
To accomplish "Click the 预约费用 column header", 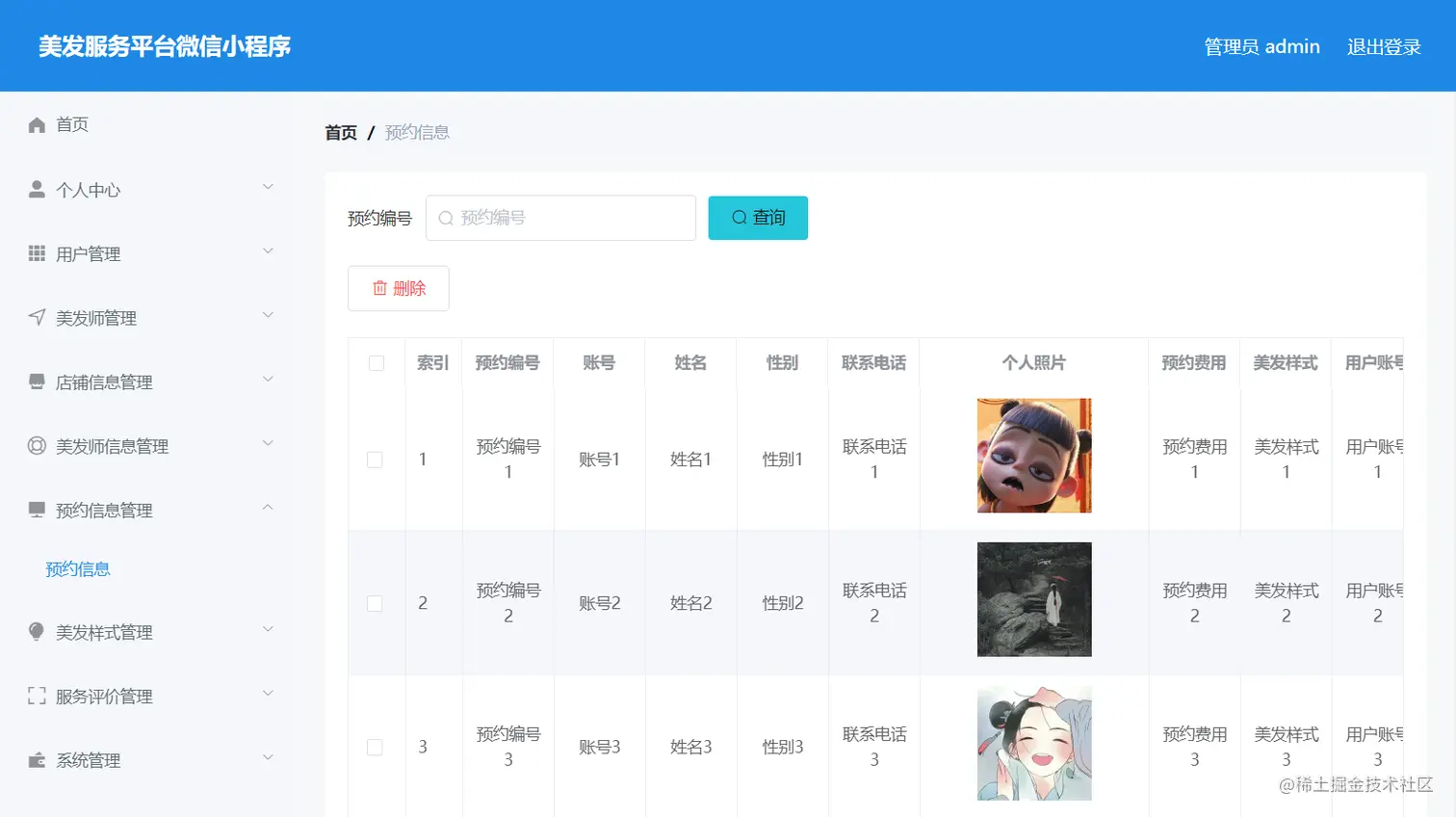I will (x=1194, y=363).
